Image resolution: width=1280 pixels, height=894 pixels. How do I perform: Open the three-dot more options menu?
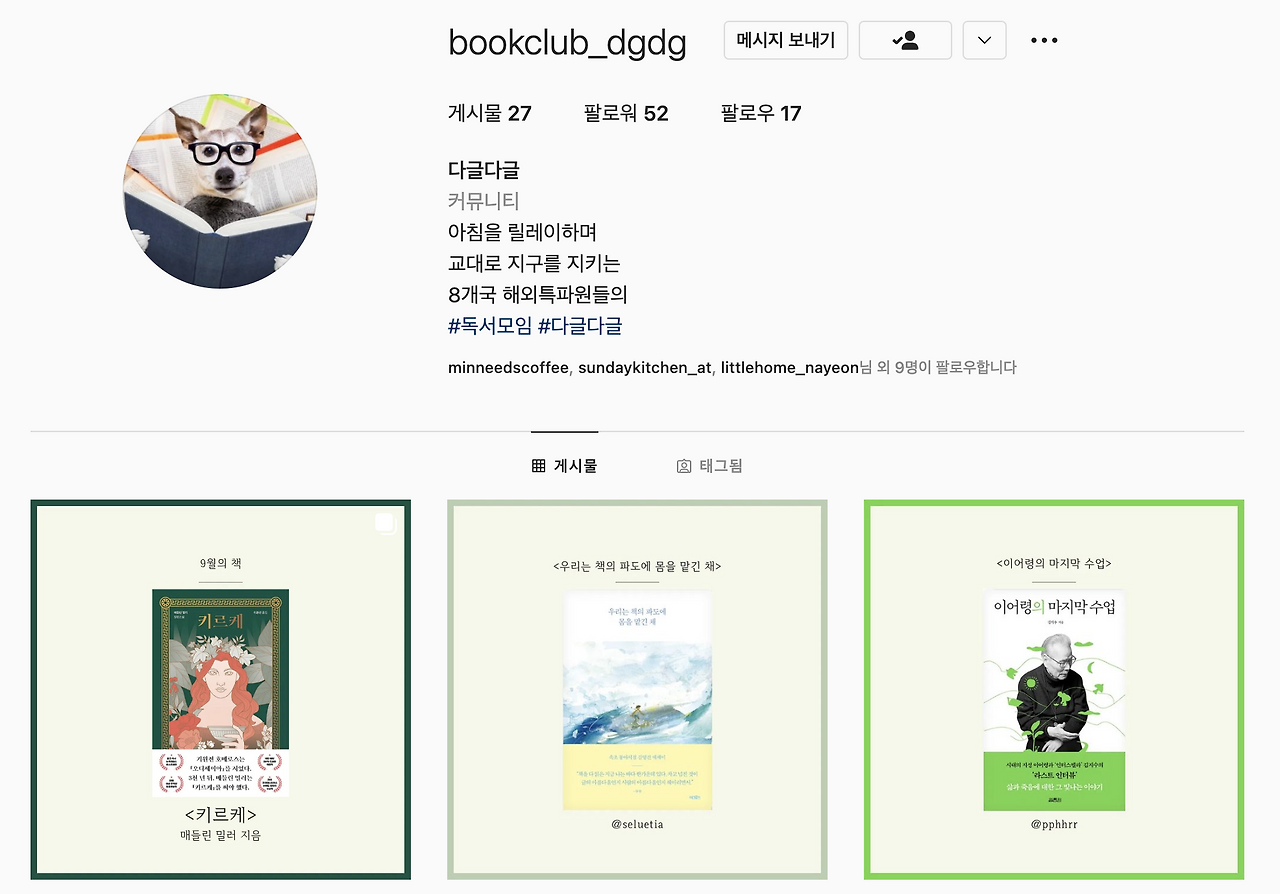(x=1044, y=41)
